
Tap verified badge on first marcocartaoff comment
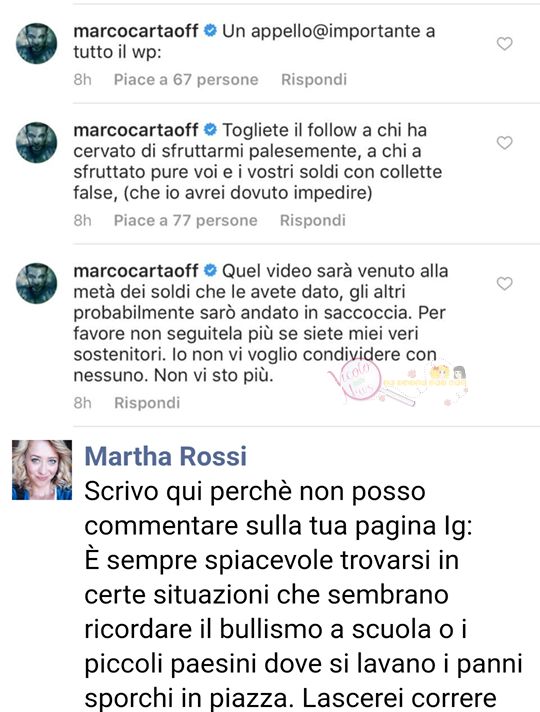point(210,31)
